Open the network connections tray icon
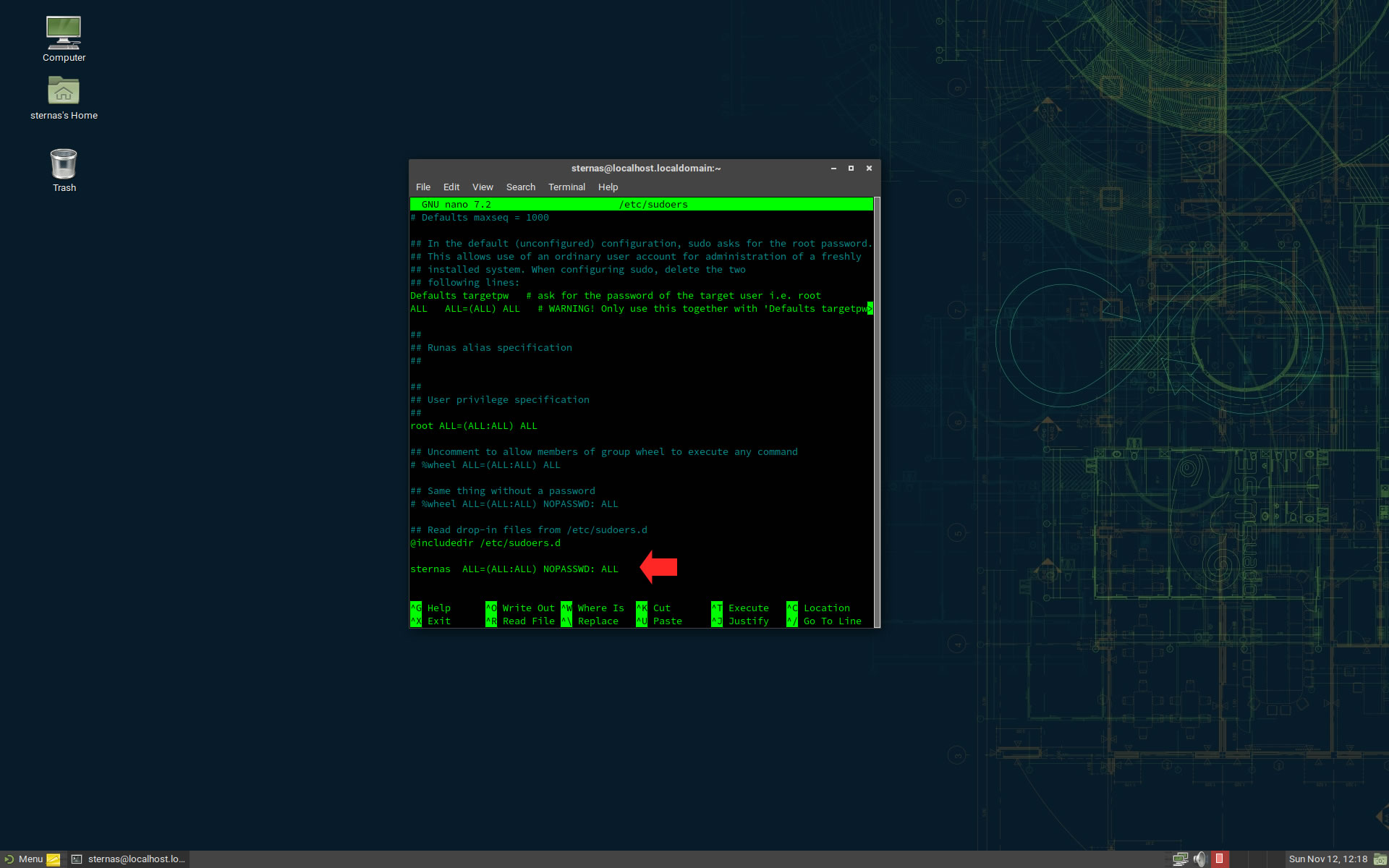The width and height of the screenshot is (1389, 868). (1180, 859)
